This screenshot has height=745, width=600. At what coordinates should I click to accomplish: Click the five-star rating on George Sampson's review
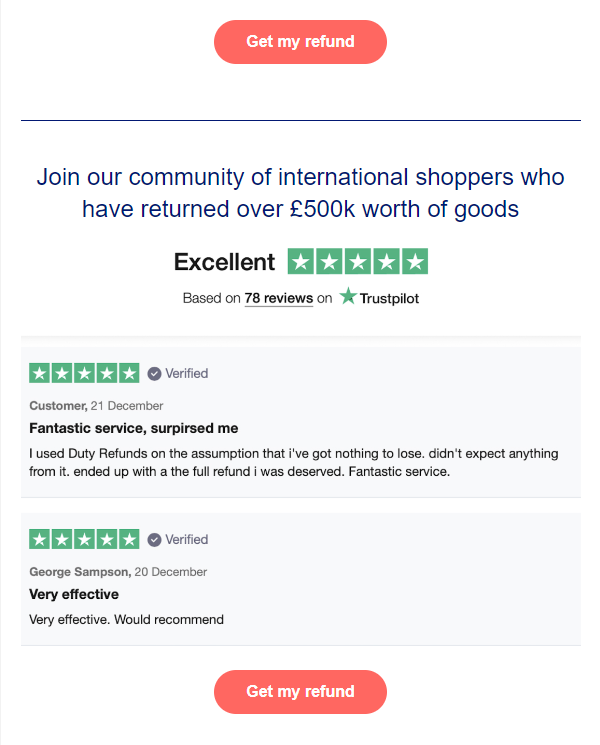[x=84, y=540]
